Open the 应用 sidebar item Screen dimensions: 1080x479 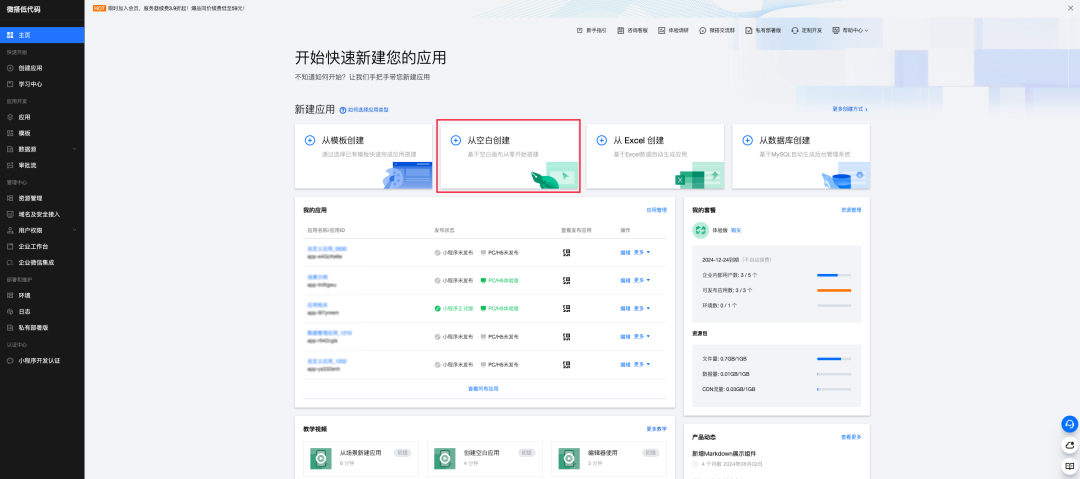click(42, 117)
